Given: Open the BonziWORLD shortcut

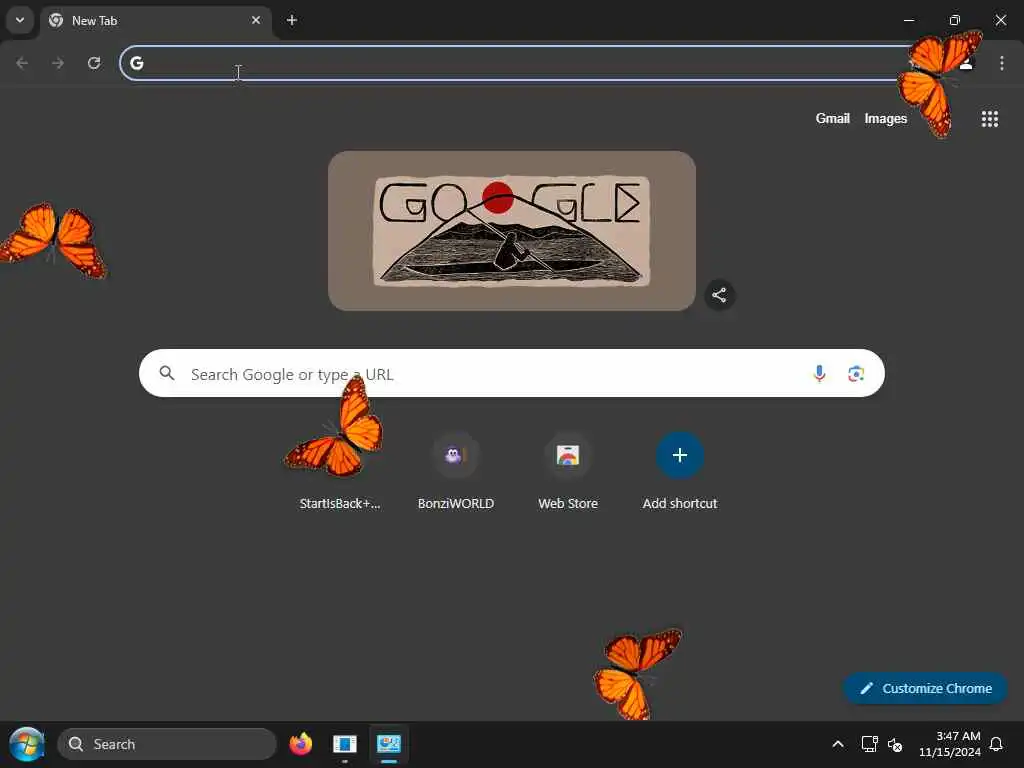Looking at the screenshot, I should pyautogui.click(x=455, y=470).
